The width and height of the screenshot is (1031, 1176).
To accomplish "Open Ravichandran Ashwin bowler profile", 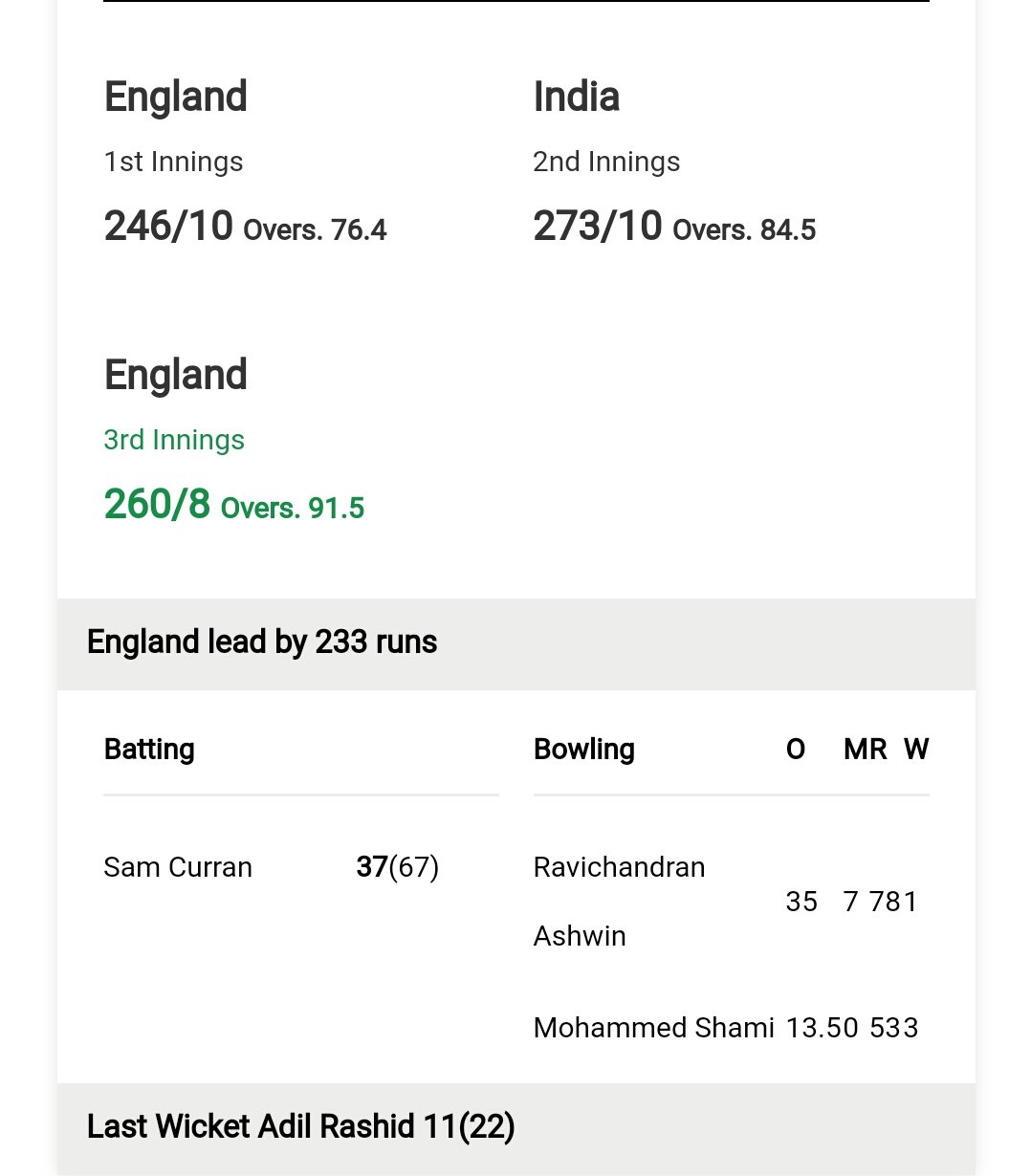I will (619, 902).
